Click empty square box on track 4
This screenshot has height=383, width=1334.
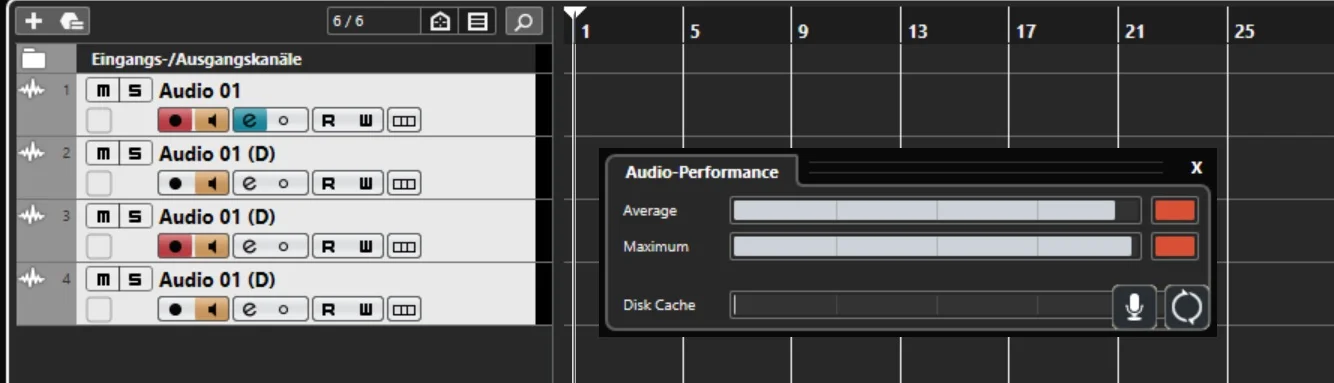[99, 309]
